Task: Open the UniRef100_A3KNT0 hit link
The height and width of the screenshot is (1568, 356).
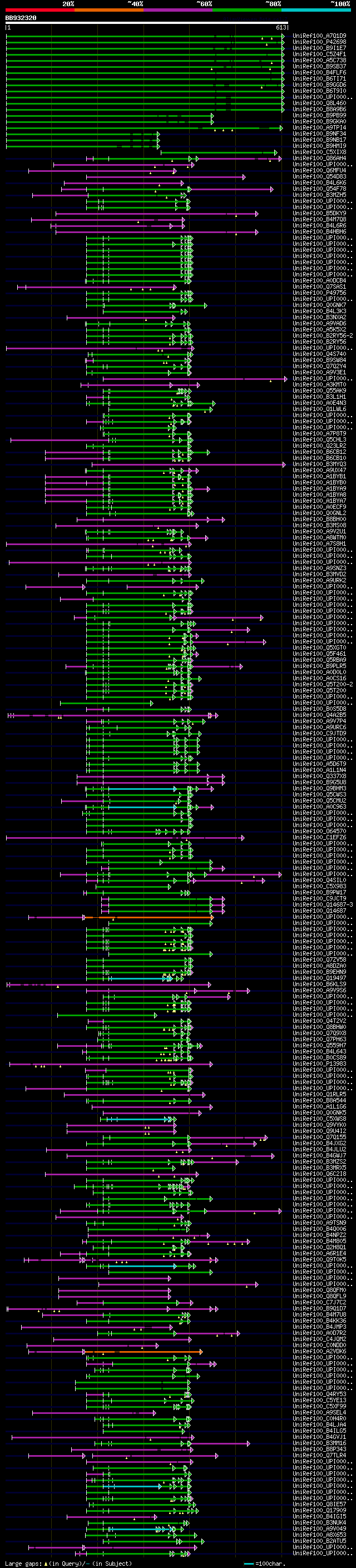Action: click(319, 385)
